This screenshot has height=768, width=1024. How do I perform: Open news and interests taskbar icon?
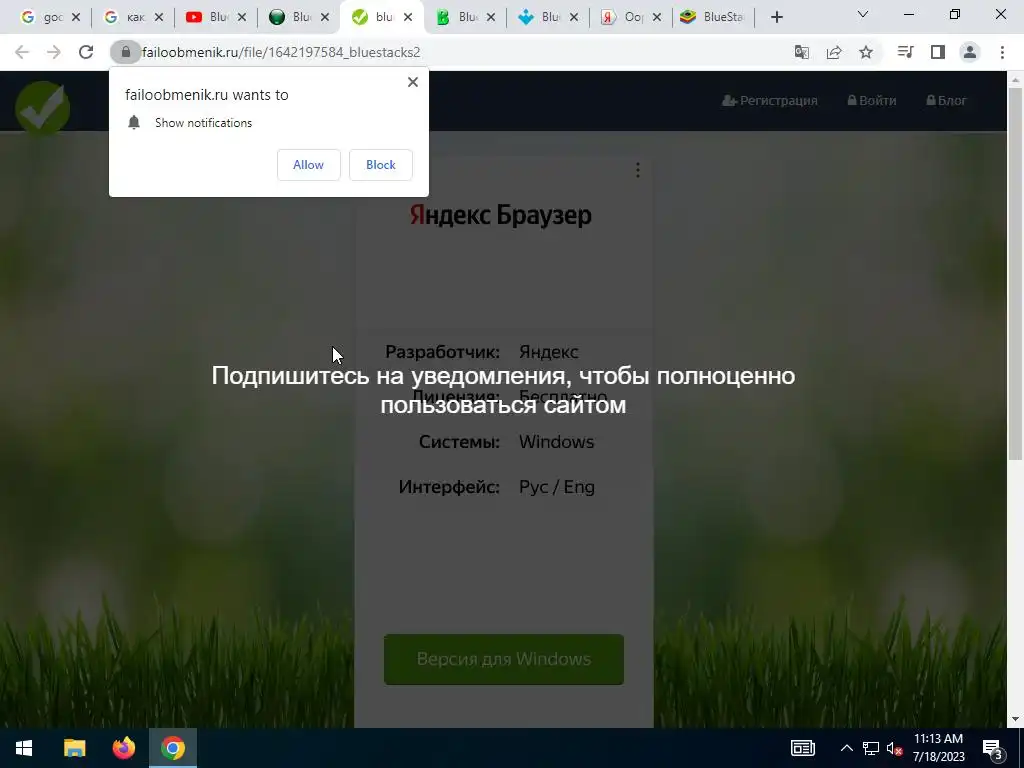coord(803,748)
